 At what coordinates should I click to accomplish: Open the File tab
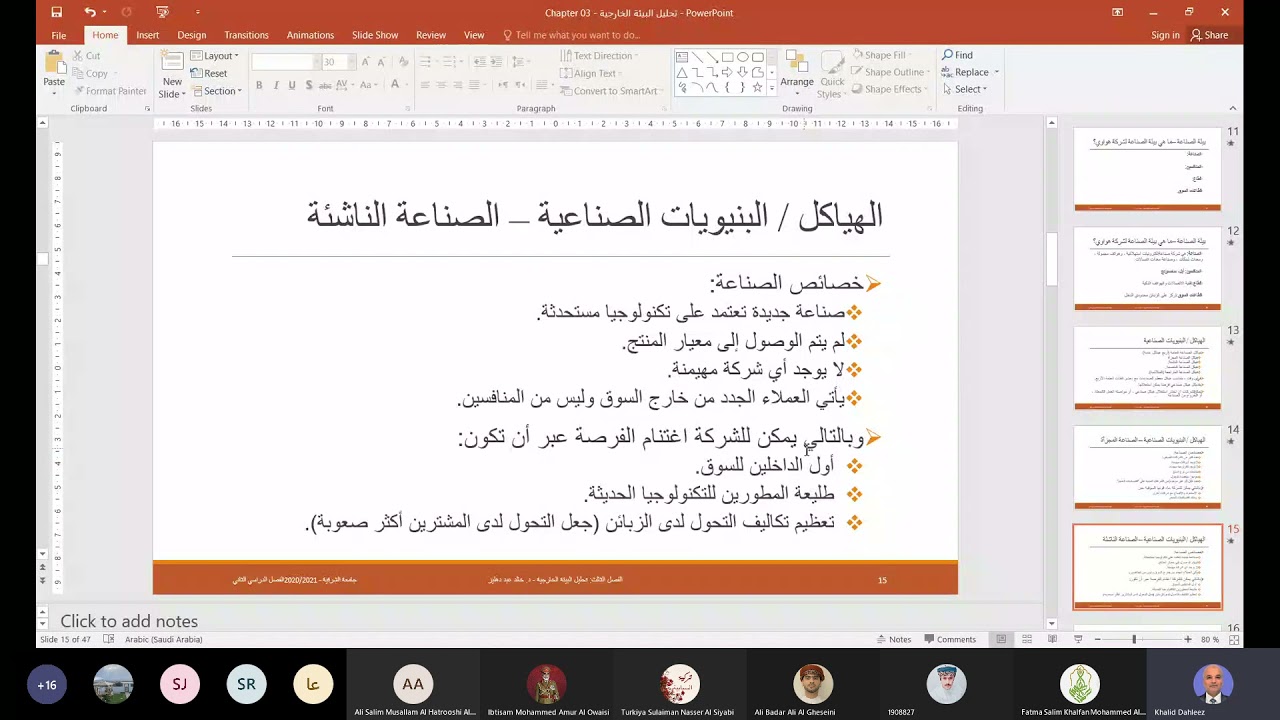(x=59, y=35)
